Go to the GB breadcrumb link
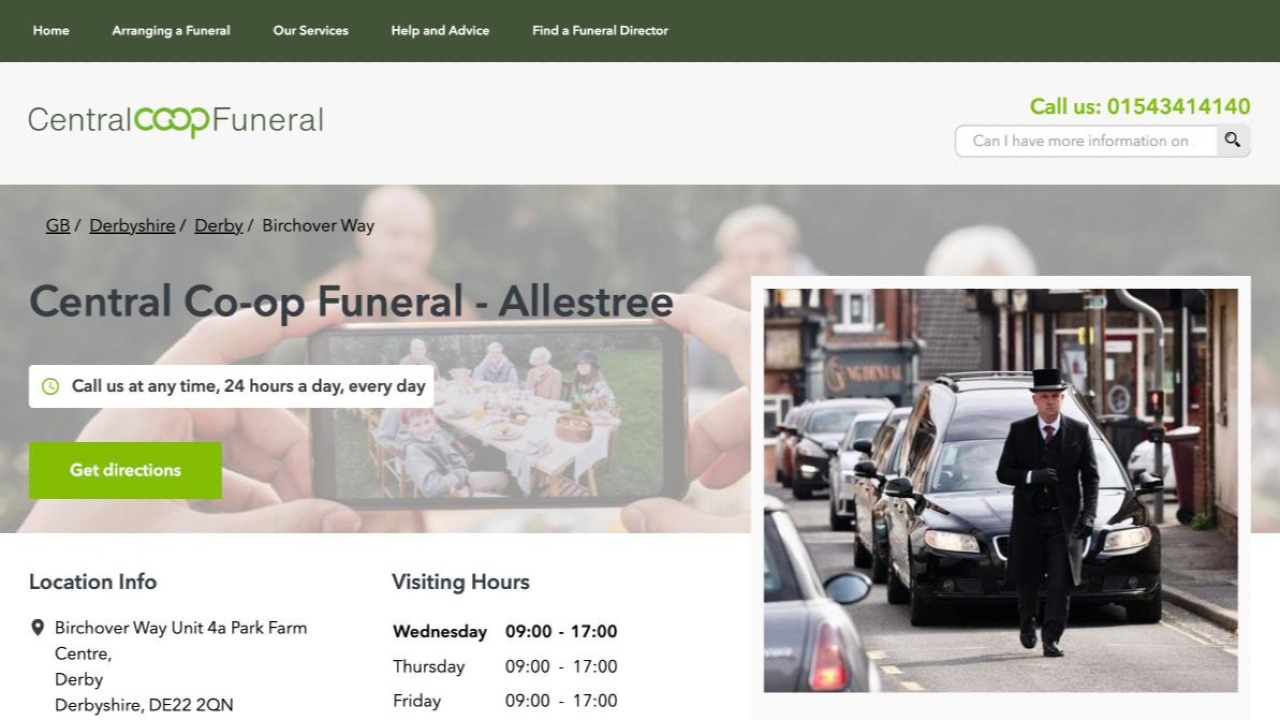 point(58,226)
